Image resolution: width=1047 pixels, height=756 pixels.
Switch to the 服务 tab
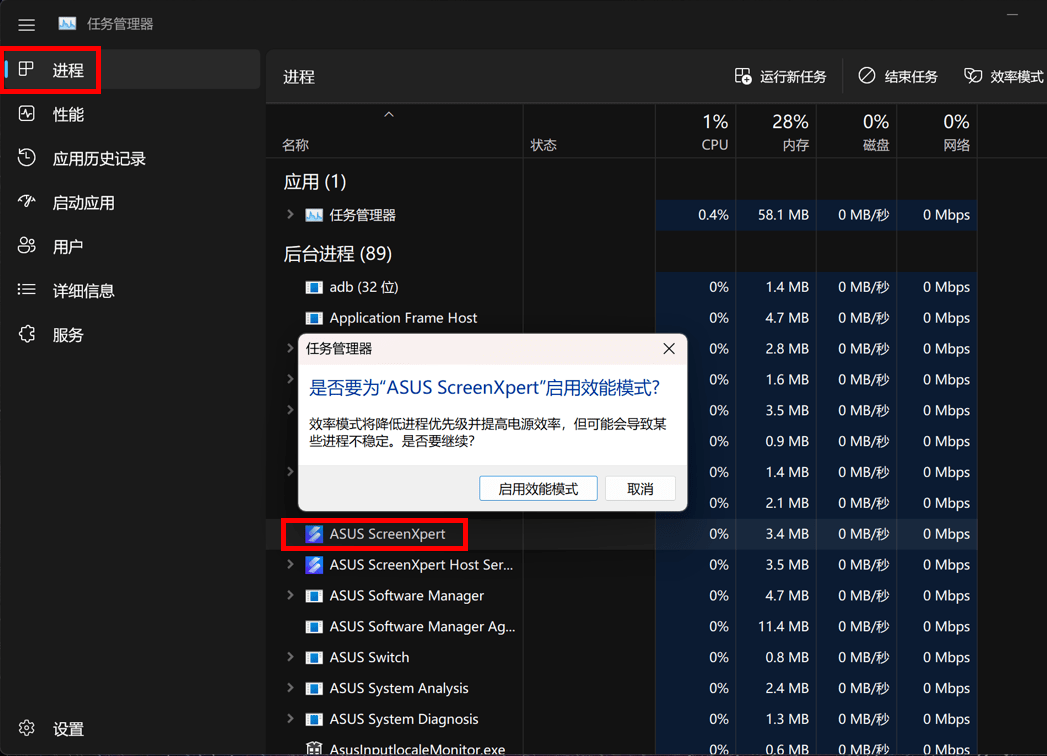pos(132,335)
